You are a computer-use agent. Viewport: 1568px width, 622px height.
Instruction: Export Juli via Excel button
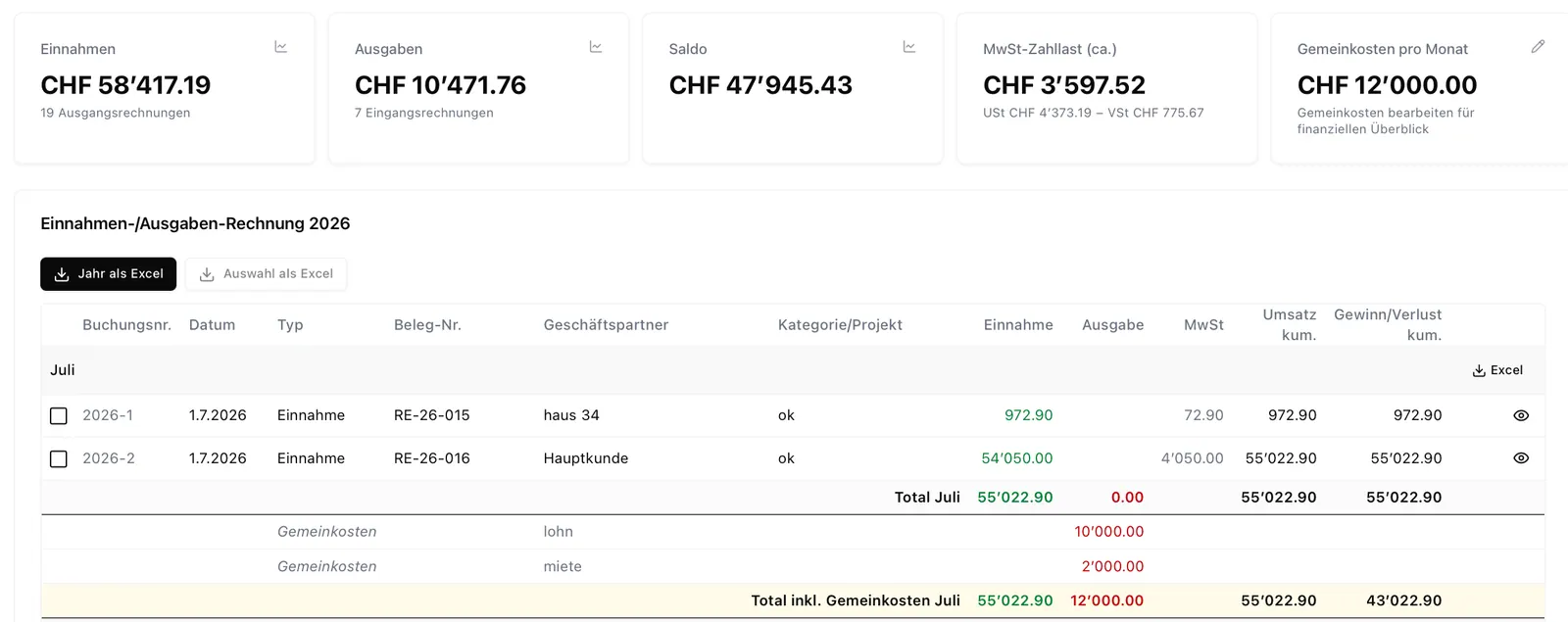click(x=1497, y=370)
